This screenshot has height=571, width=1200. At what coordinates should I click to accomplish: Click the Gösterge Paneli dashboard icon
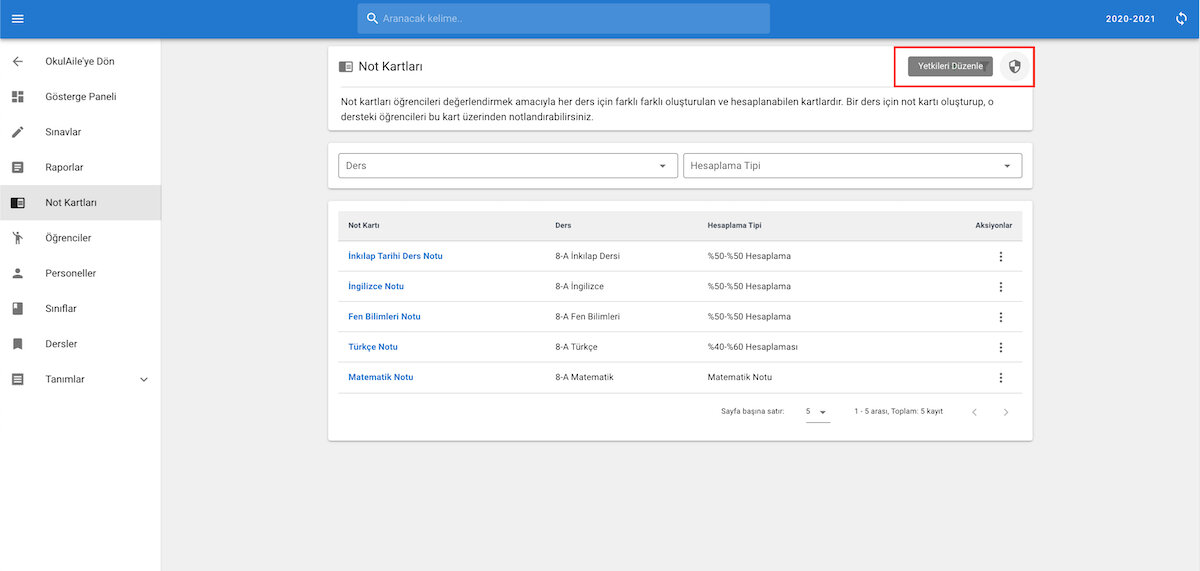coord(17,97)
